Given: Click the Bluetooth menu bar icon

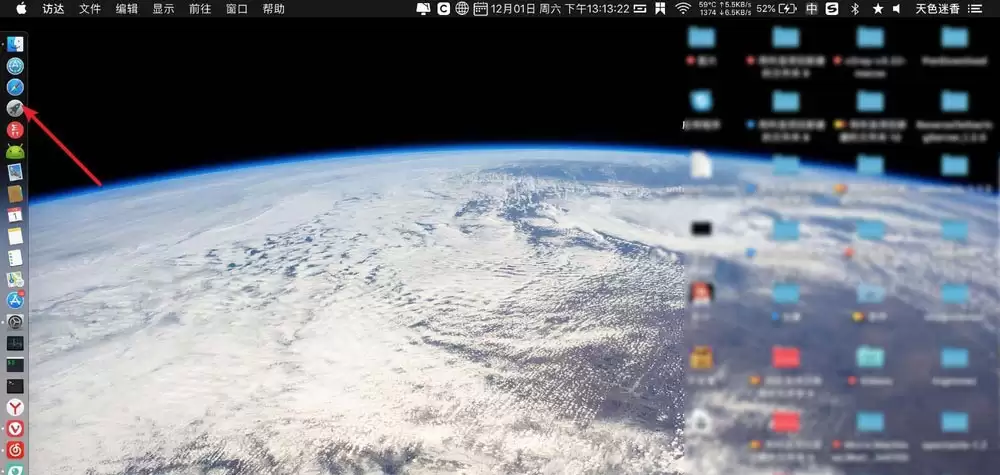Looking at the screenshot, I should (x=855, y=8).
